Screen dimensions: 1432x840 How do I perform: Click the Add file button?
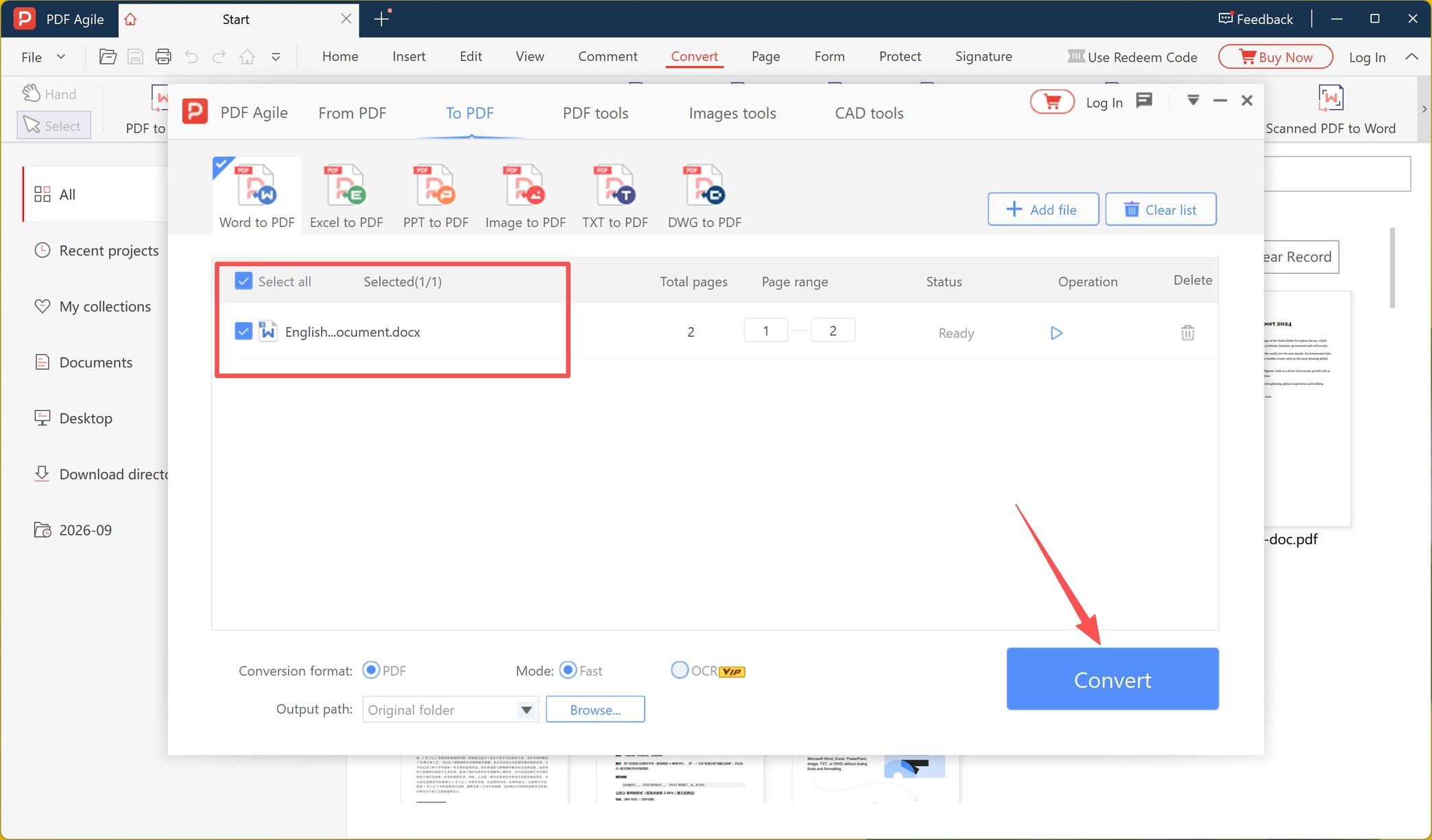coord(1043,209)
